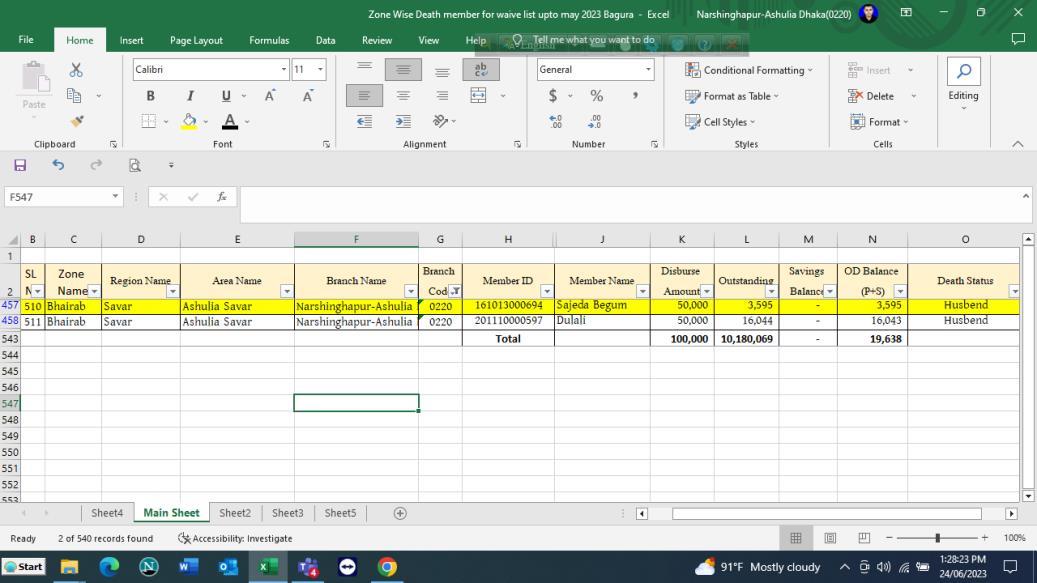The width and height of the screenshot is (1037, 583).
Task: Toggle Underline formatting
Action: (x=226, y=96)
